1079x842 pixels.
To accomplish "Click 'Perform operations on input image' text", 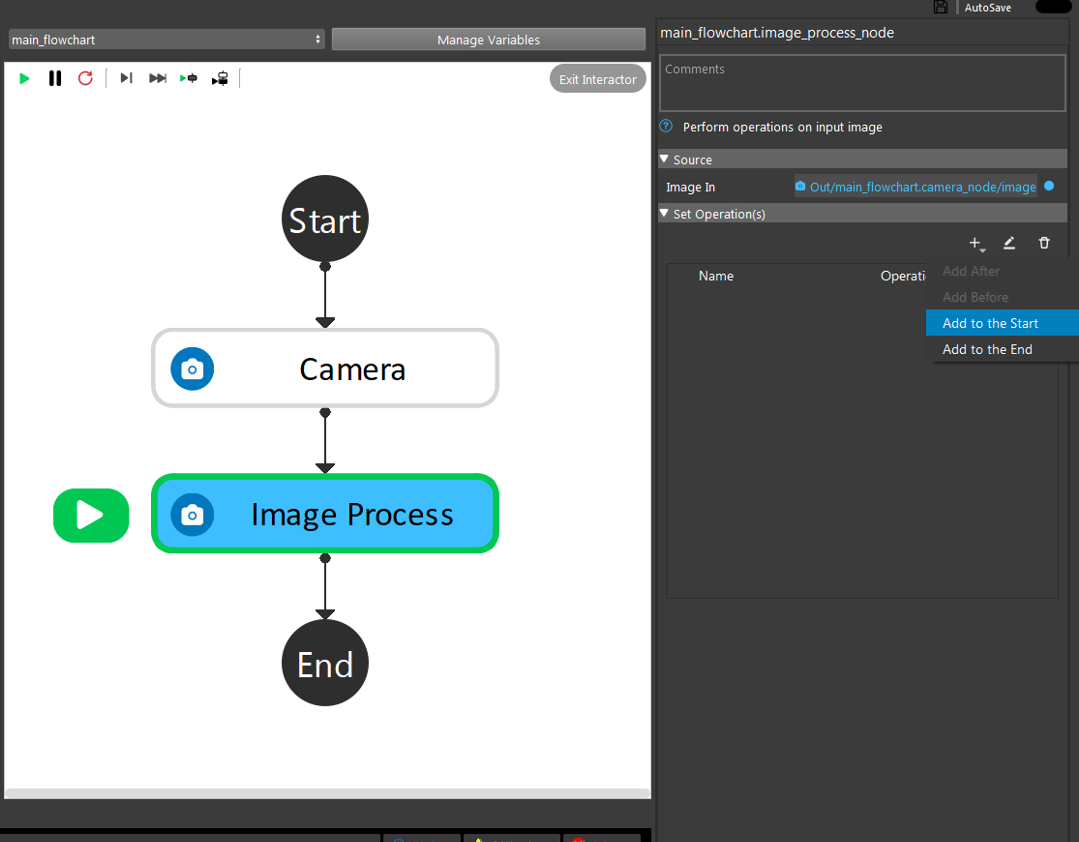I will (782, 127).
